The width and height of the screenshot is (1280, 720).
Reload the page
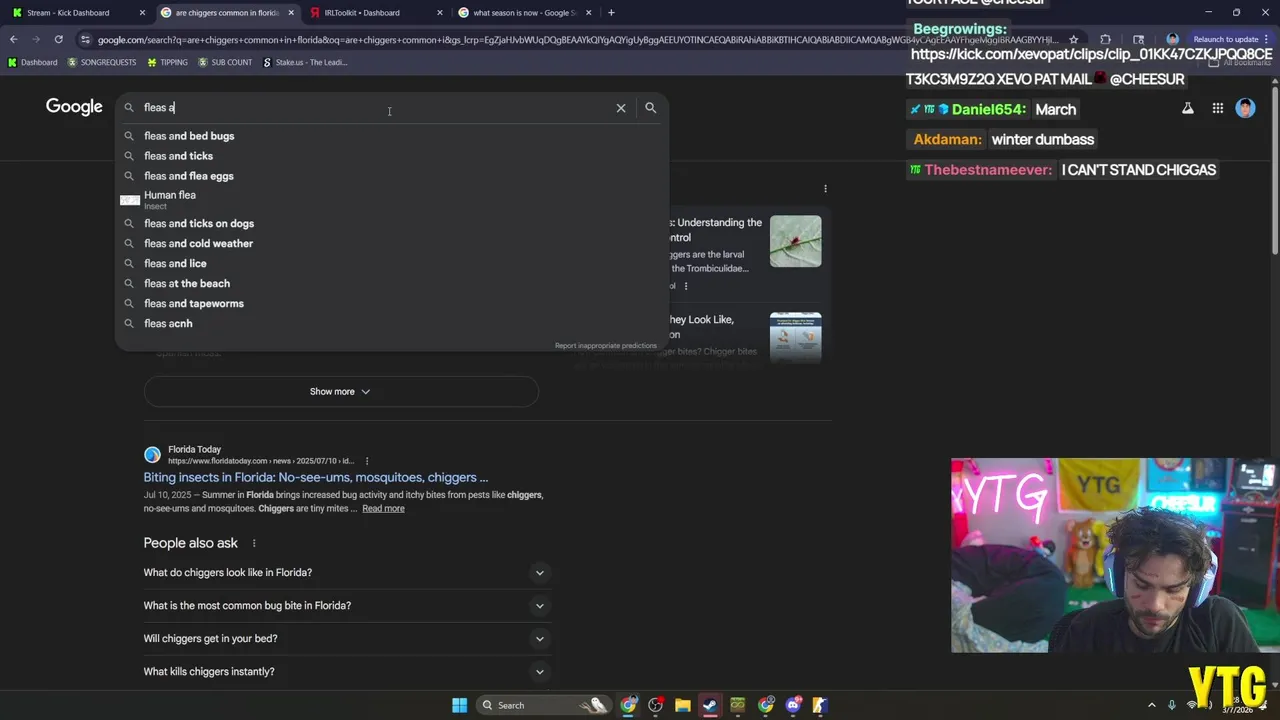(x=59, y=39)
